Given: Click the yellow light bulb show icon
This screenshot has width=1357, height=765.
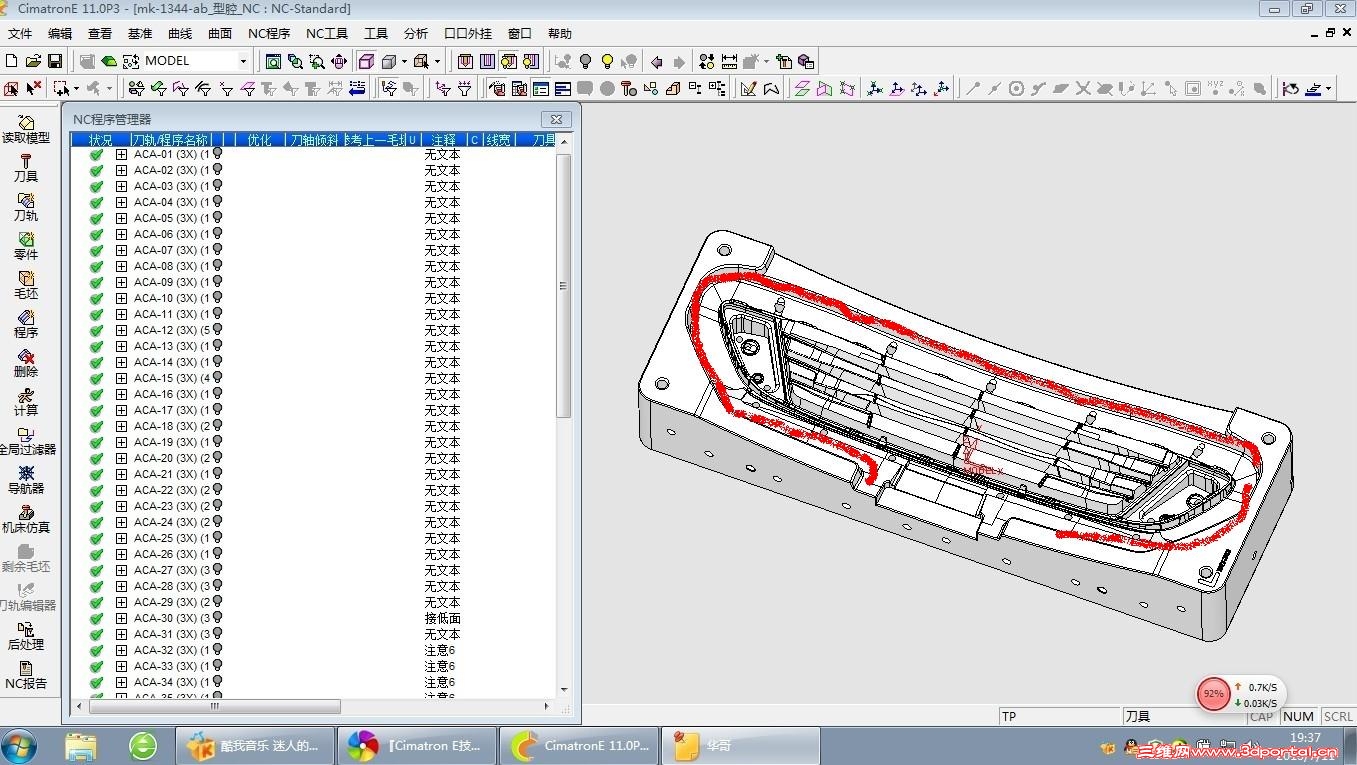Looking at the screenshot, I should tap(607, 61).
